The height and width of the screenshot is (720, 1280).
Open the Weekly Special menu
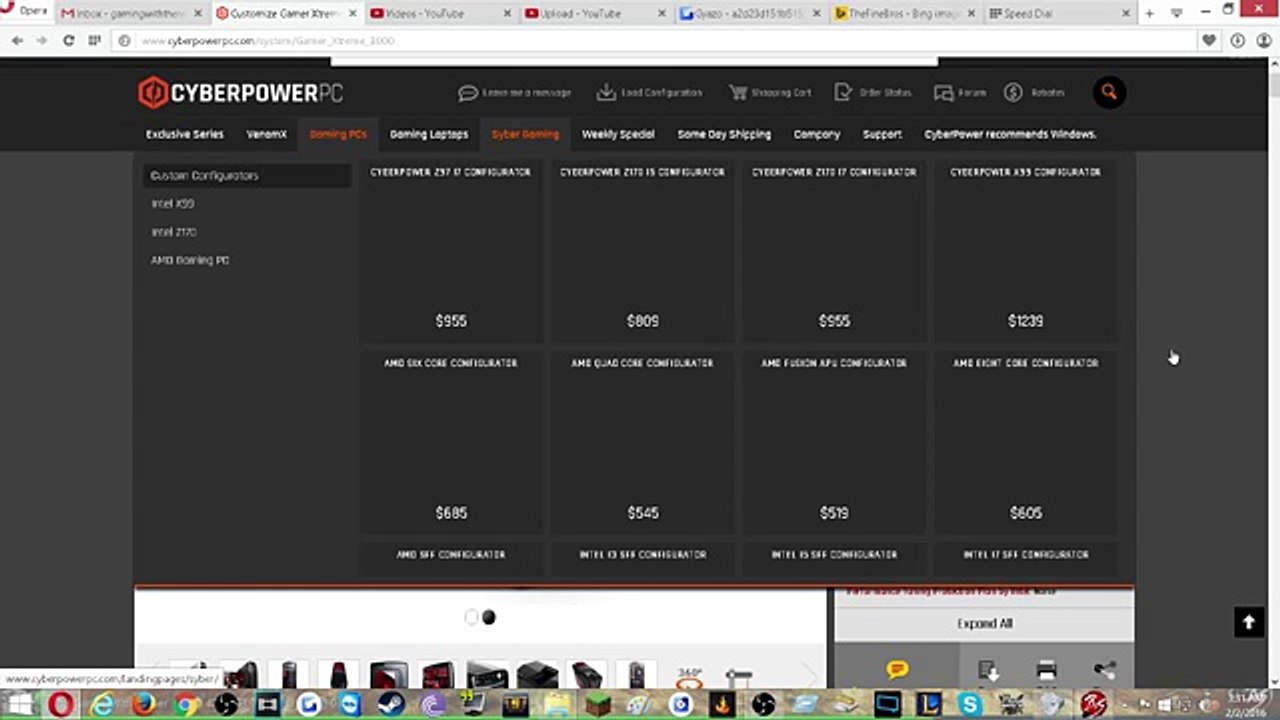click(x=618, y=134)
